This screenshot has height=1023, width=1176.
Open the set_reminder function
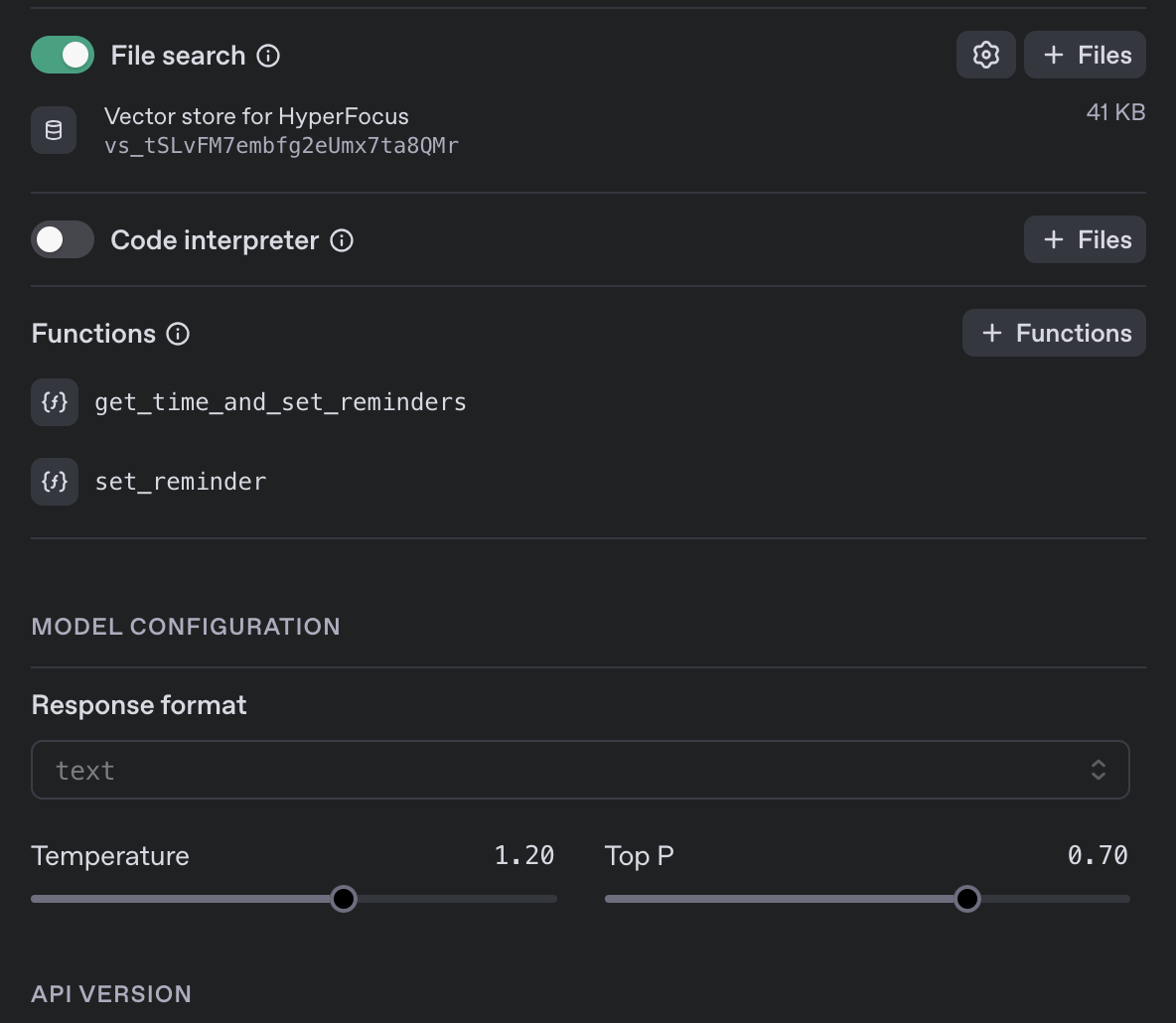pos(181,482)
